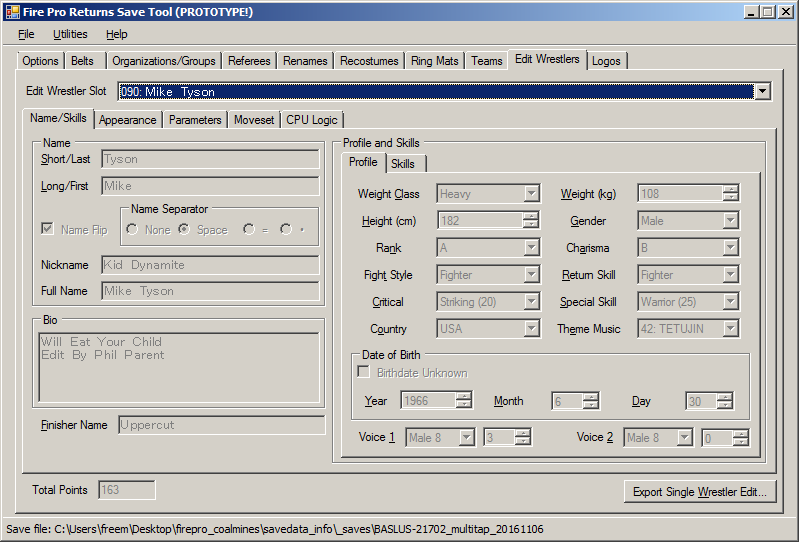The height and width of the screenshot is (542, 799).
Task: Click the Total Points field
Action: coord(126,490)
